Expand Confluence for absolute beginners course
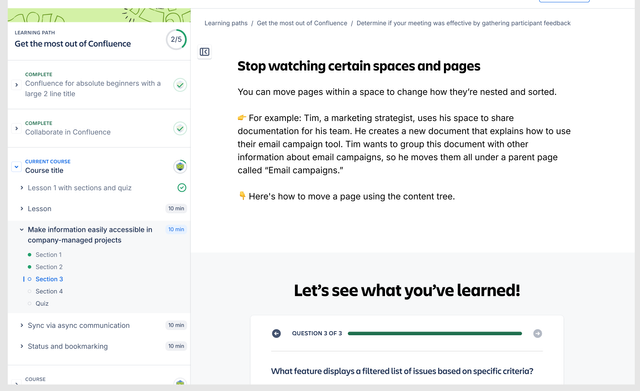This screenshot has width=640, height=391. (16, 85)
